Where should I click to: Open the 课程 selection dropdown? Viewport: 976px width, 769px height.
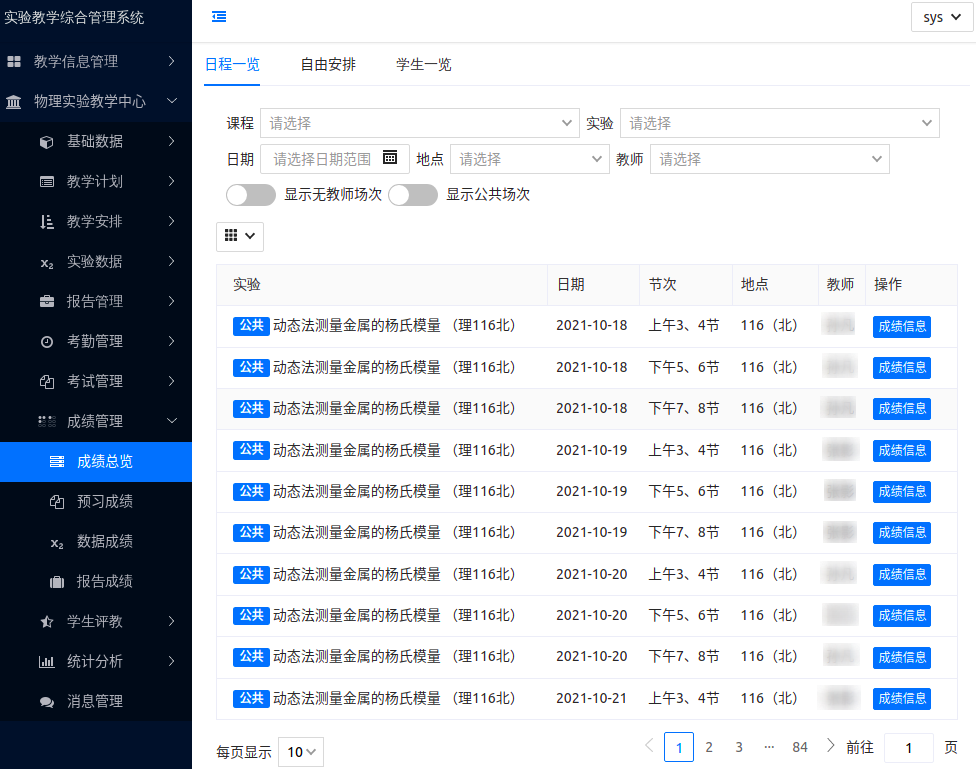[418, 123]
